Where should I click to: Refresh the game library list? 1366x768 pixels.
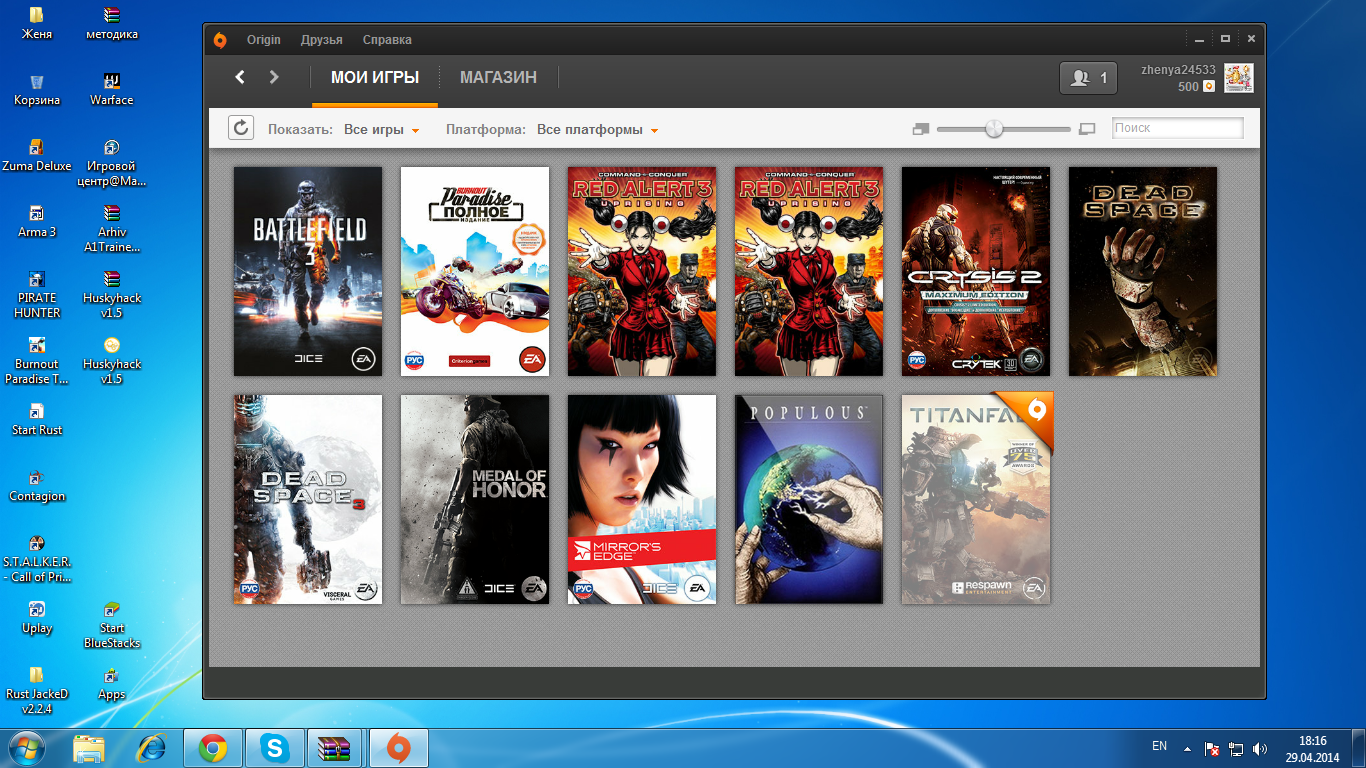tap(240, 128)
